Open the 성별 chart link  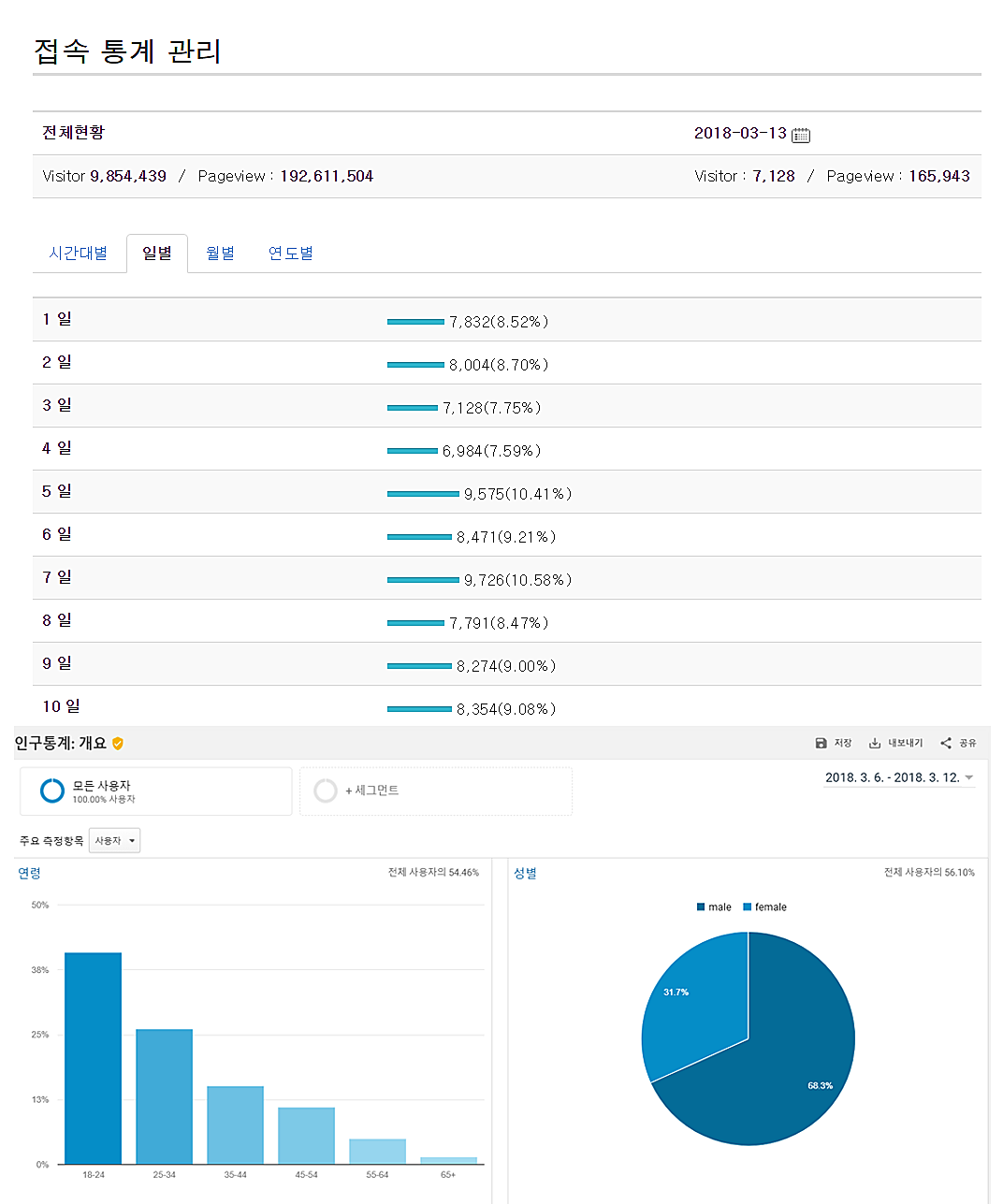(525, 873)
